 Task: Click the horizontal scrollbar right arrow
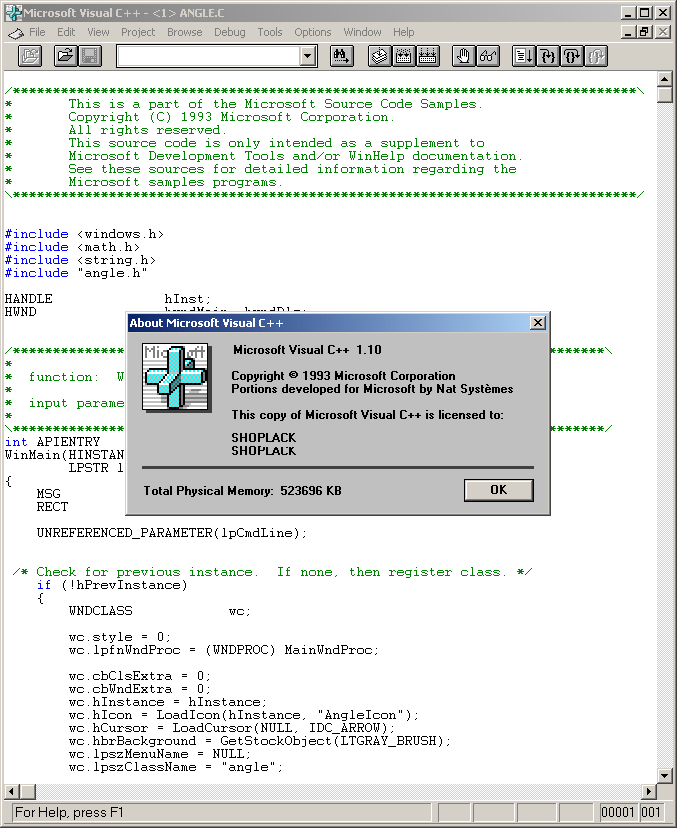[650, 791]
